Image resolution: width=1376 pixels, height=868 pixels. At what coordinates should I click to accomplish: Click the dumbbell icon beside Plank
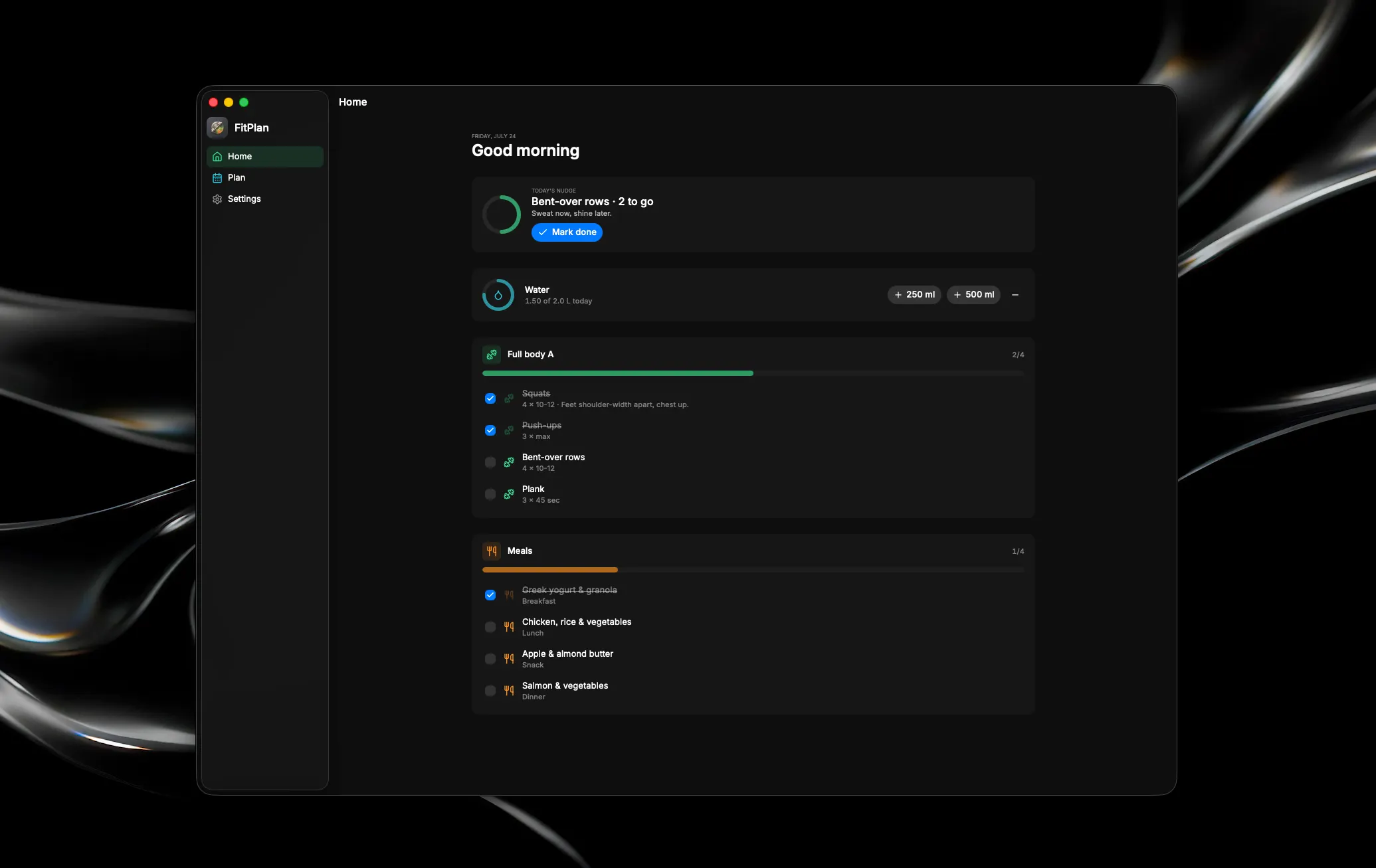pos(509,494)
